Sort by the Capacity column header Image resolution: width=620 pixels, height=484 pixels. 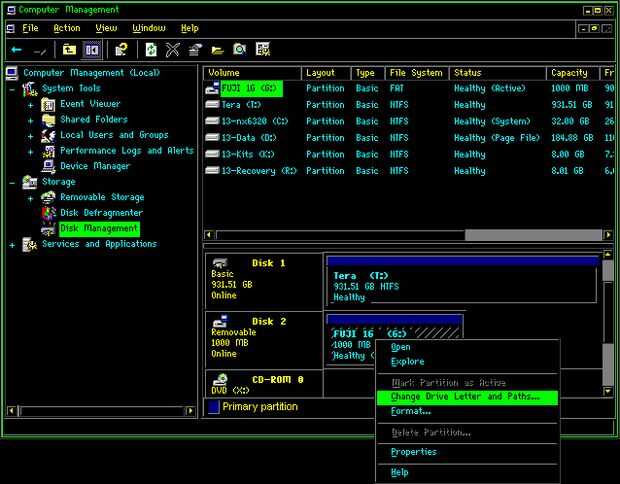571,73
